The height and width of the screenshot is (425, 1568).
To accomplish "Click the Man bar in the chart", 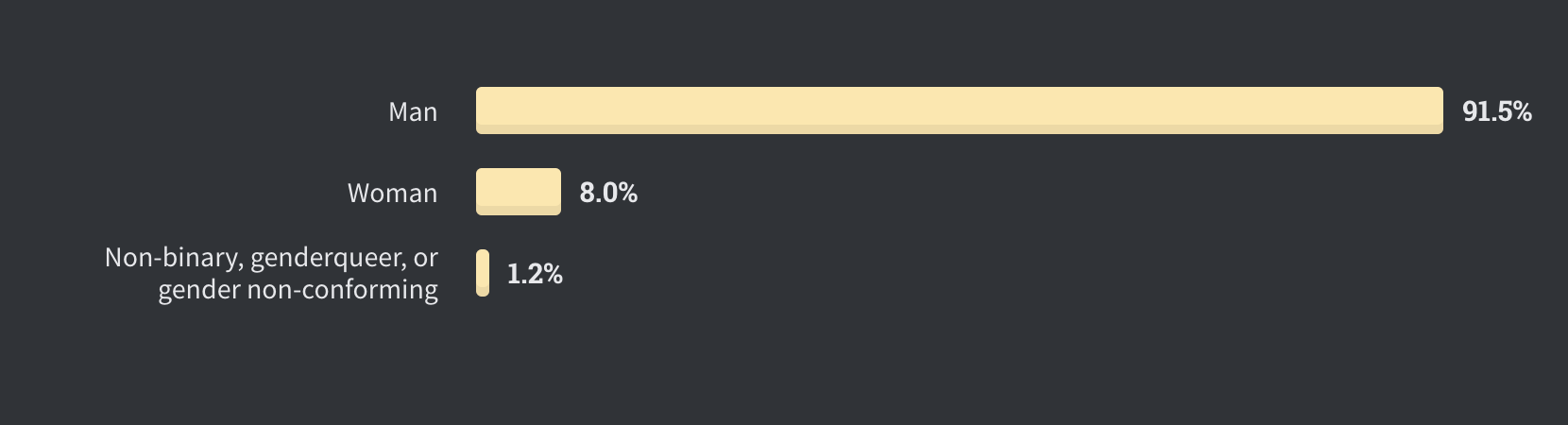I will click(960, 110).
